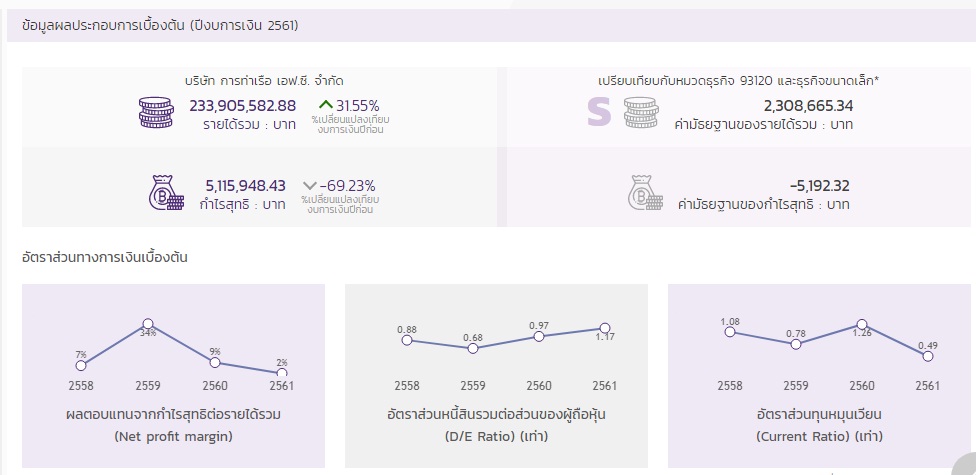Image resolution: width=976 pixels, height=475 pixels.
Task: Click gray down arrow beside -69.23%
Action: pos(309,186)
